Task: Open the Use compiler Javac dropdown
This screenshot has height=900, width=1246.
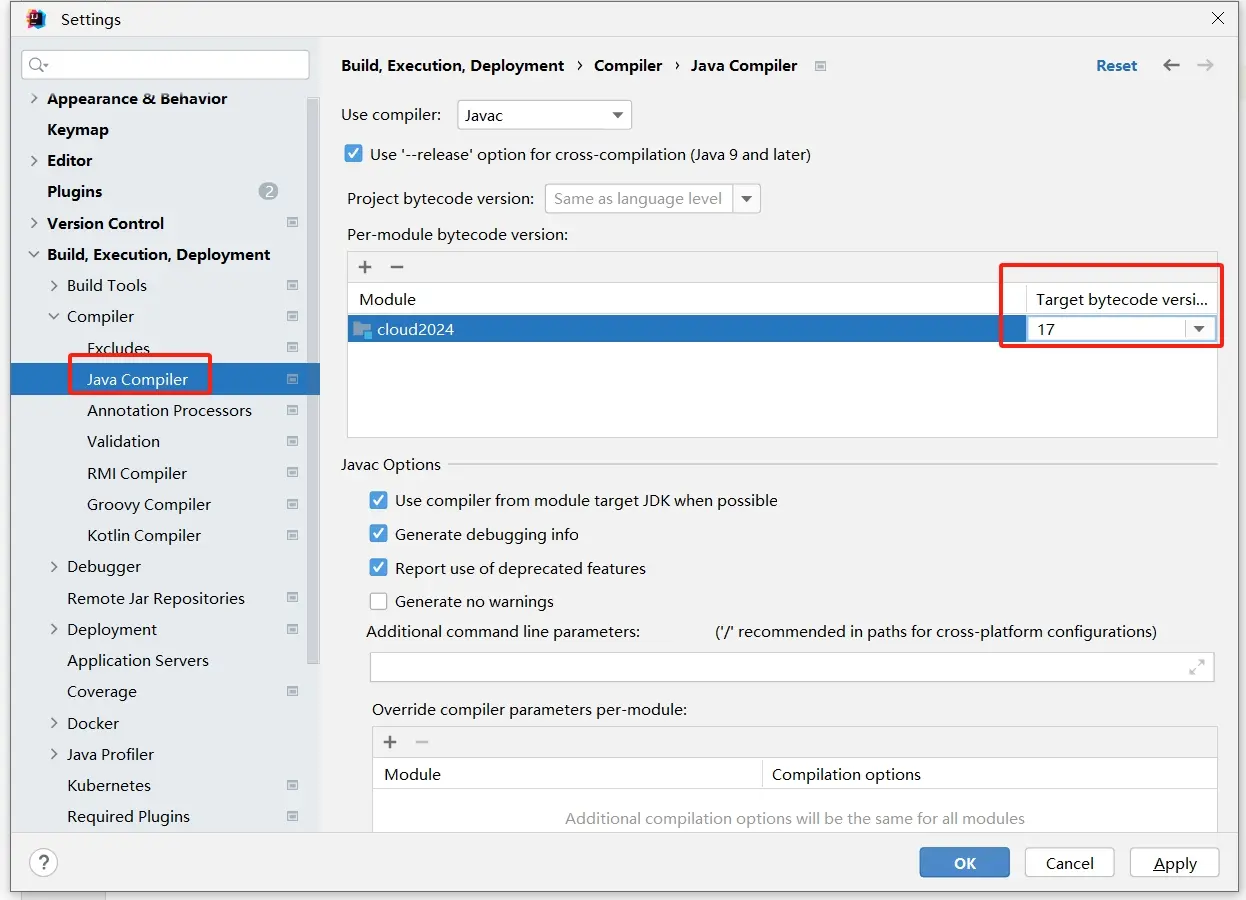Action: click(x=544, y=115)
